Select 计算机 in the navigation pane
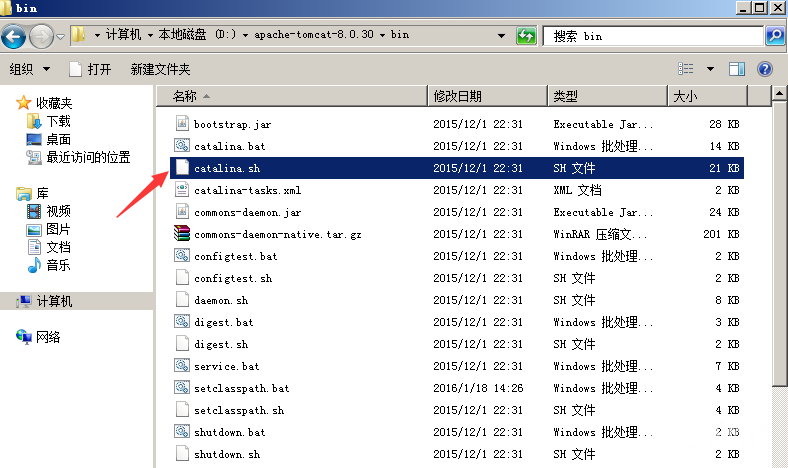The height and width of the screenshot is (468, 788). pyautogui.click(x=54, y=301)
